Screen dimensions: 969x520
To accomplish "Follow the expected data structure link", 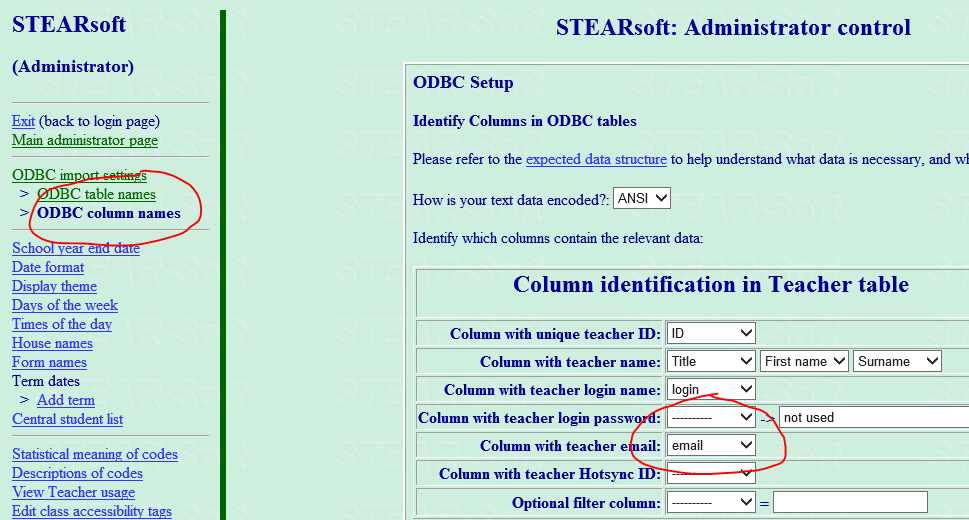I will (x=596, y=160).
